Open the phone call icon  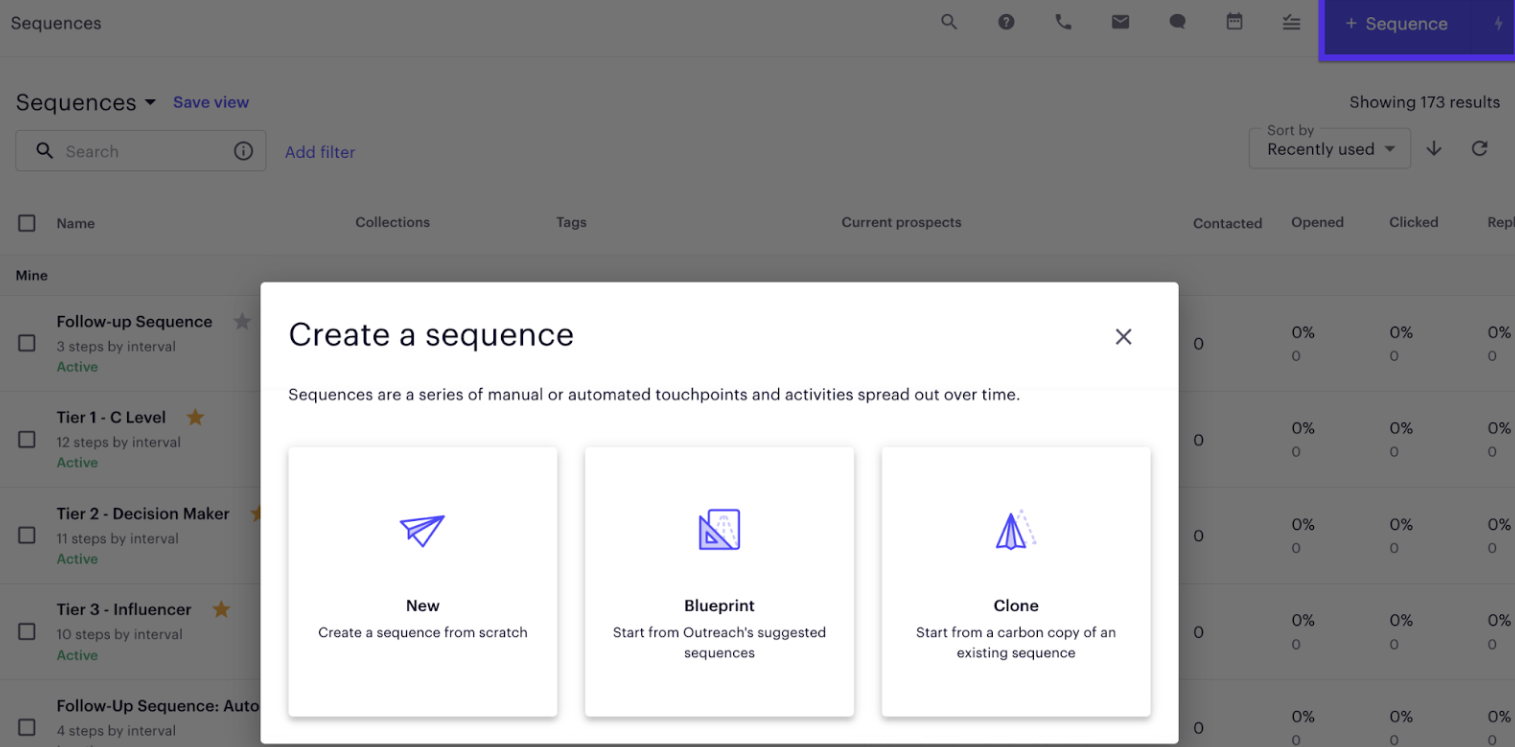point(1063,21)
